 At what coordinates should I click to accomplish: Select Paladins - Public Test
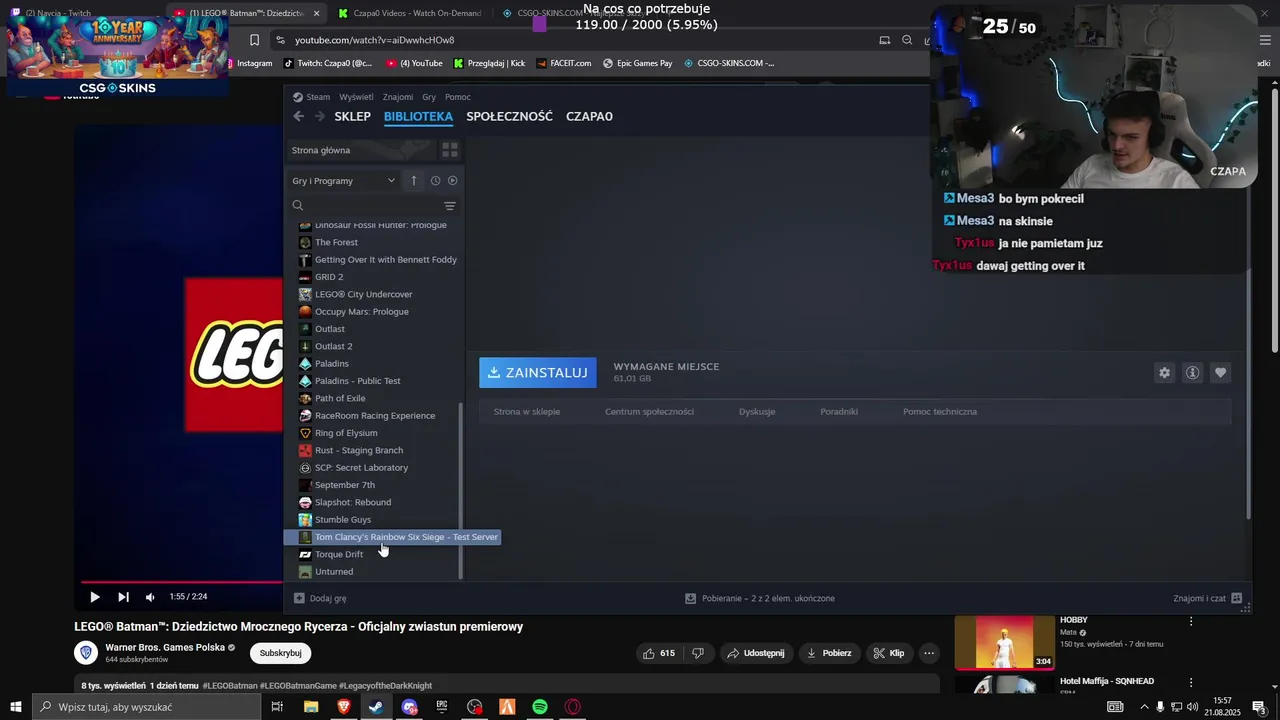(357, 381)
